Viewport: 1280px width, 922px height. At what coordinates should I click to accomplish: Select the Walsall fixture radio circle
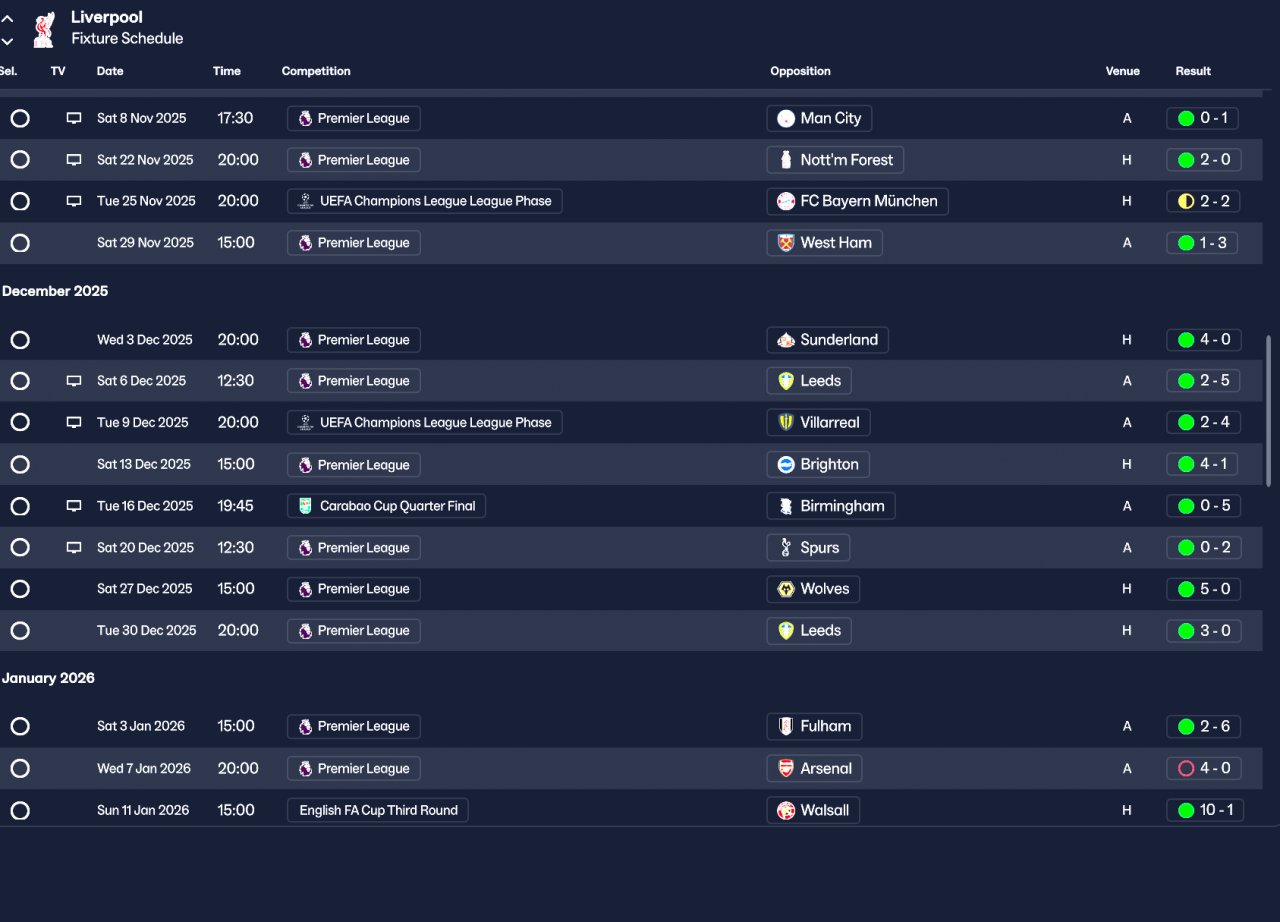coord(20,810)
